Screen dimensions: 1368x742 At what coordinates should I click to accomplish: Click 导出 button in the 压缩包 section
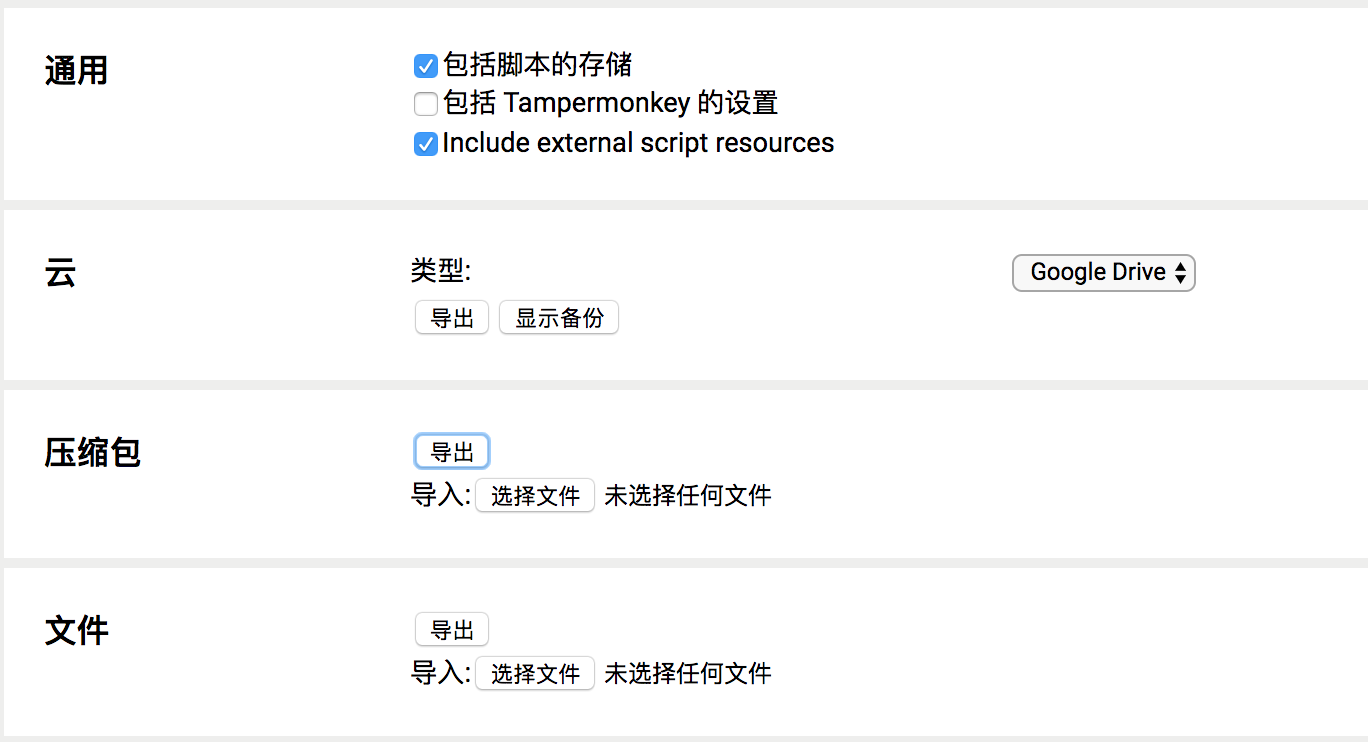tap(452, 452)
